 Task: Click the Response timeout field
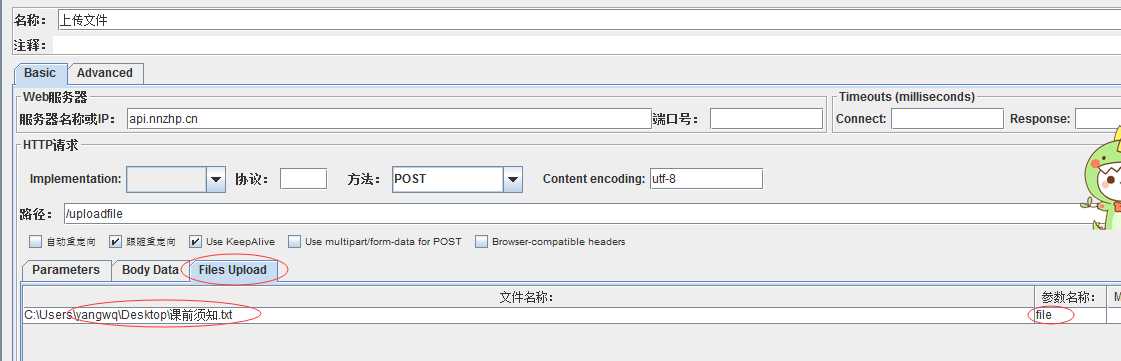(1097, 119)
